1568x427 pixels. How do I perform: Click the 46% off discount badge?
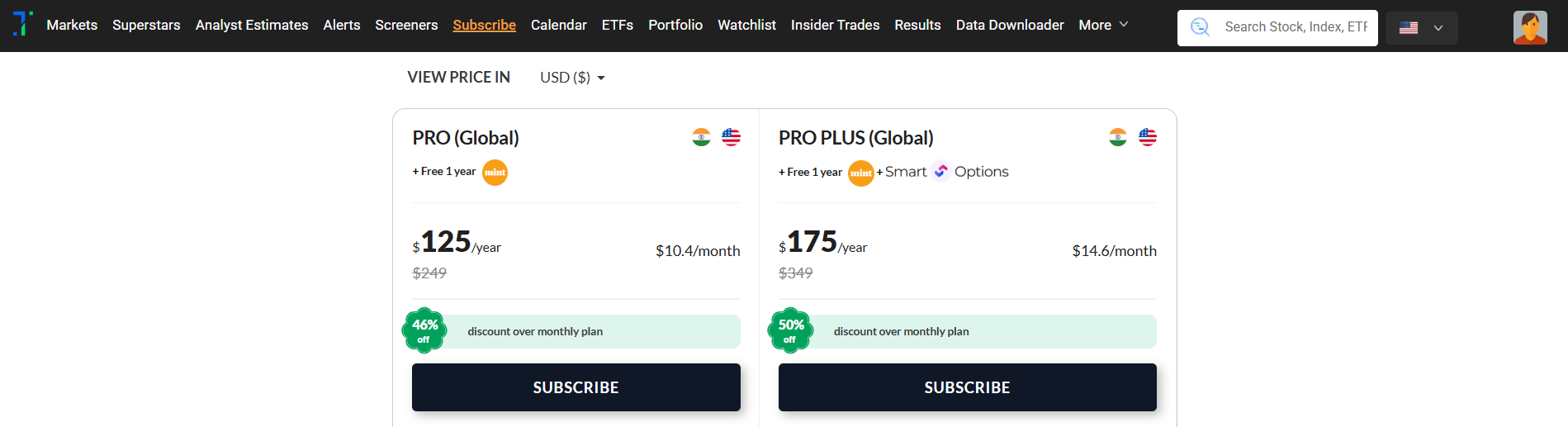[424, 330]
